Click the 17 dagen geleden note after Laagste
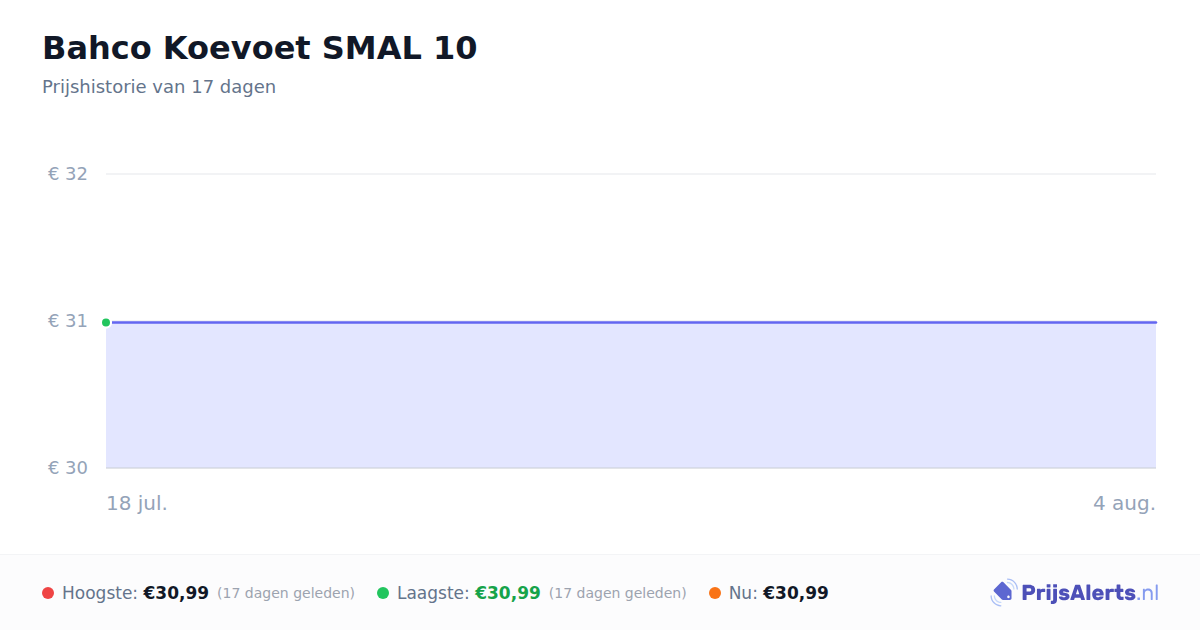 (618, 593)
